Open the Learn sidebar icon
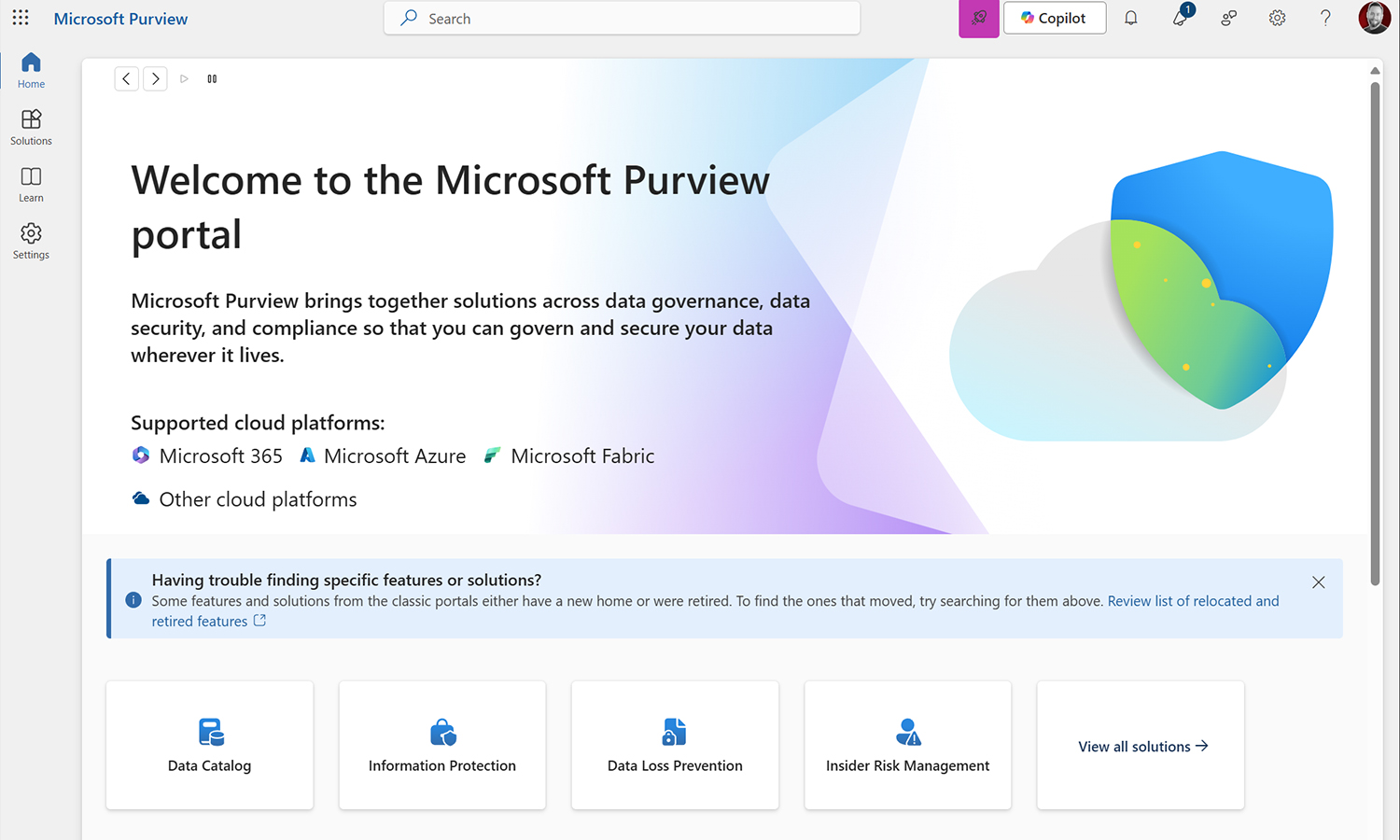This screenshot has height=840, width=1400. [x=31, y=183]
